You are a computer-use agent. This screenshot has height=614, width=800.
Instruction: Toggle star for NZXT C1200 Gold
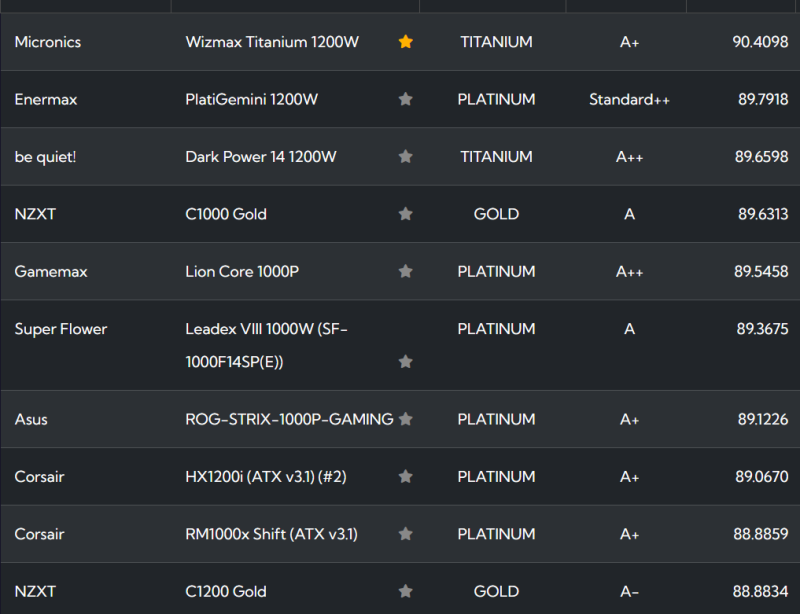405,592
